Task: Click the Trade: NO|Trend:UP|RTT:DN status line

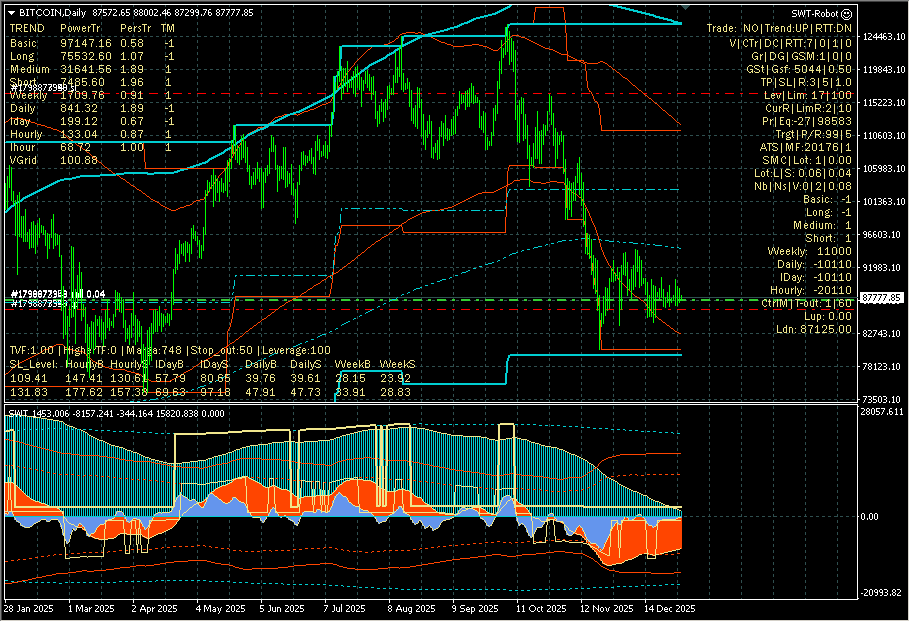Action: (x=779, y=28)
